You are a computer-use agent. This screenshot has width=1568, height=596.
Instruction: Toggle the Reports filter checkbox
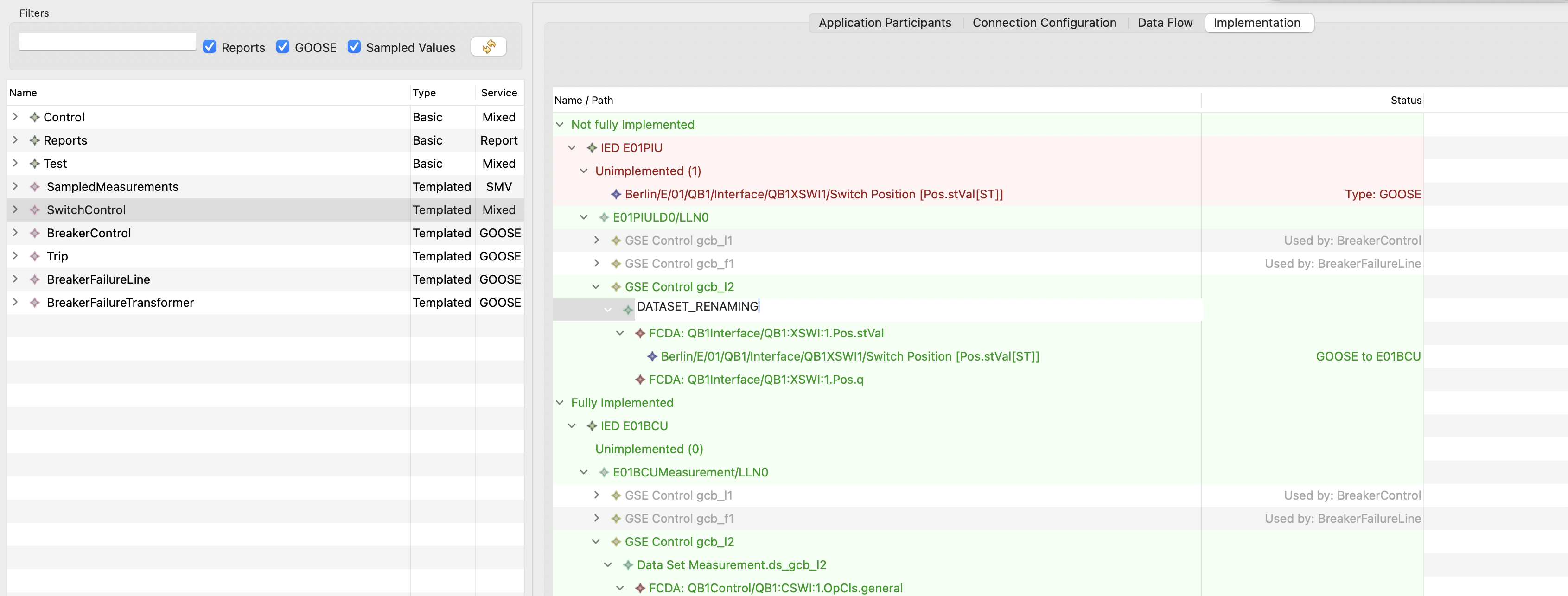(x=210, y=47)
